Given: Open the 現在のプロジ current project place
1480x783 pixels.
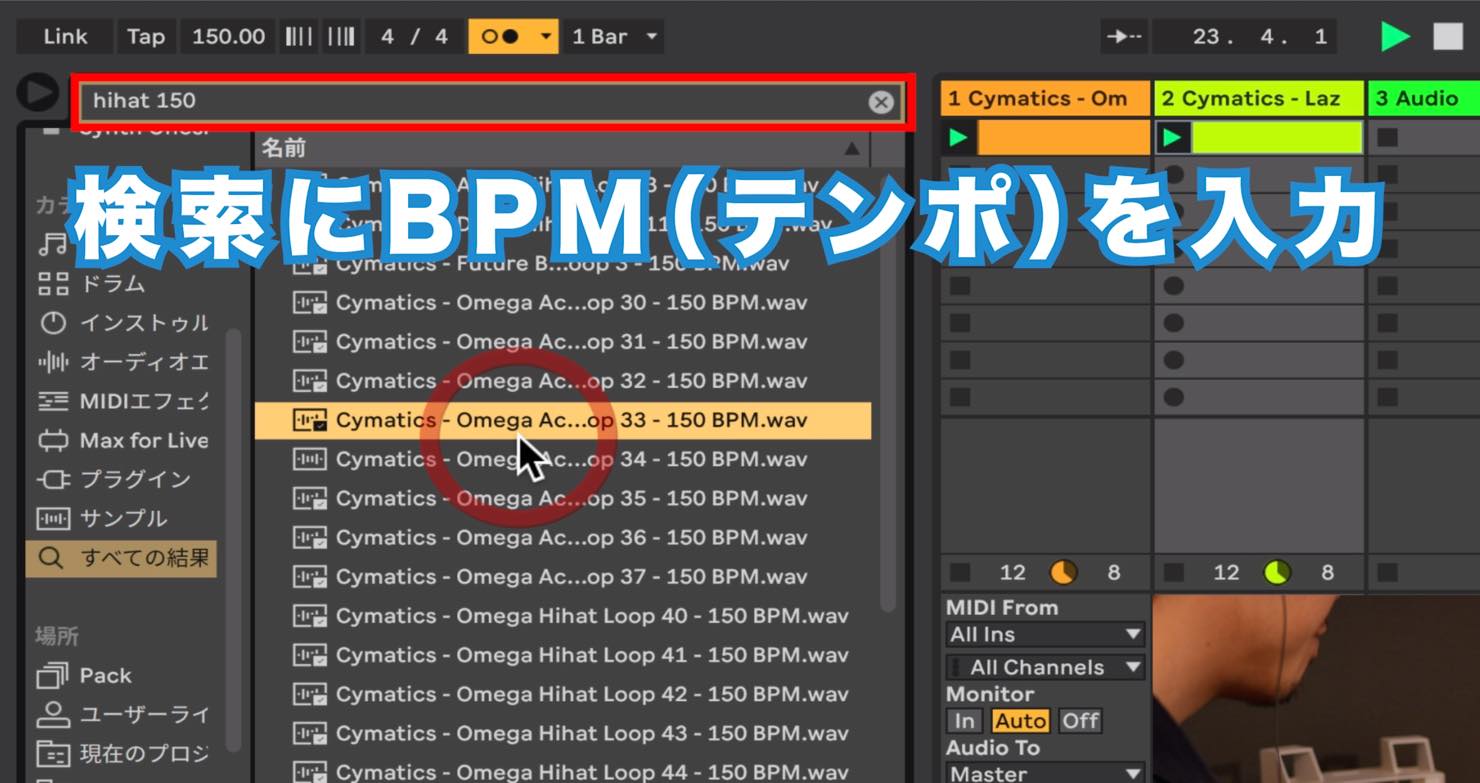Looking at the screenshot, I should 124,753.
